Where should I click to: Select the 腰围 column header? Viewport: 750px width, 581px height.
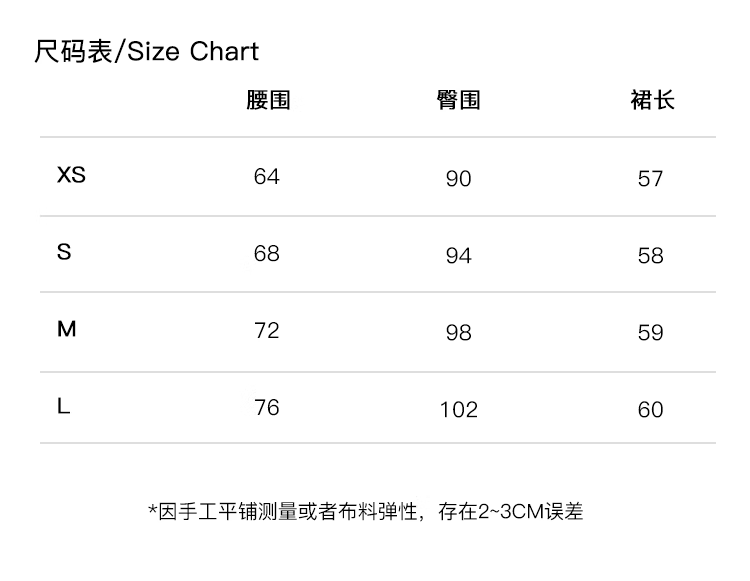[268, 100]
